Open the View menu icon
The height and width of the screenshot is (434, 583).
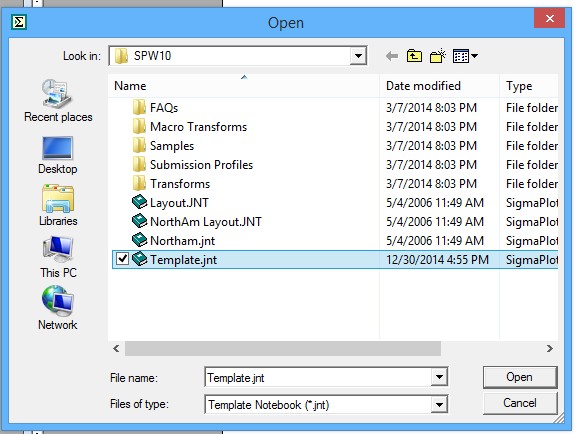pyautogui.click(x=465, y=56)
